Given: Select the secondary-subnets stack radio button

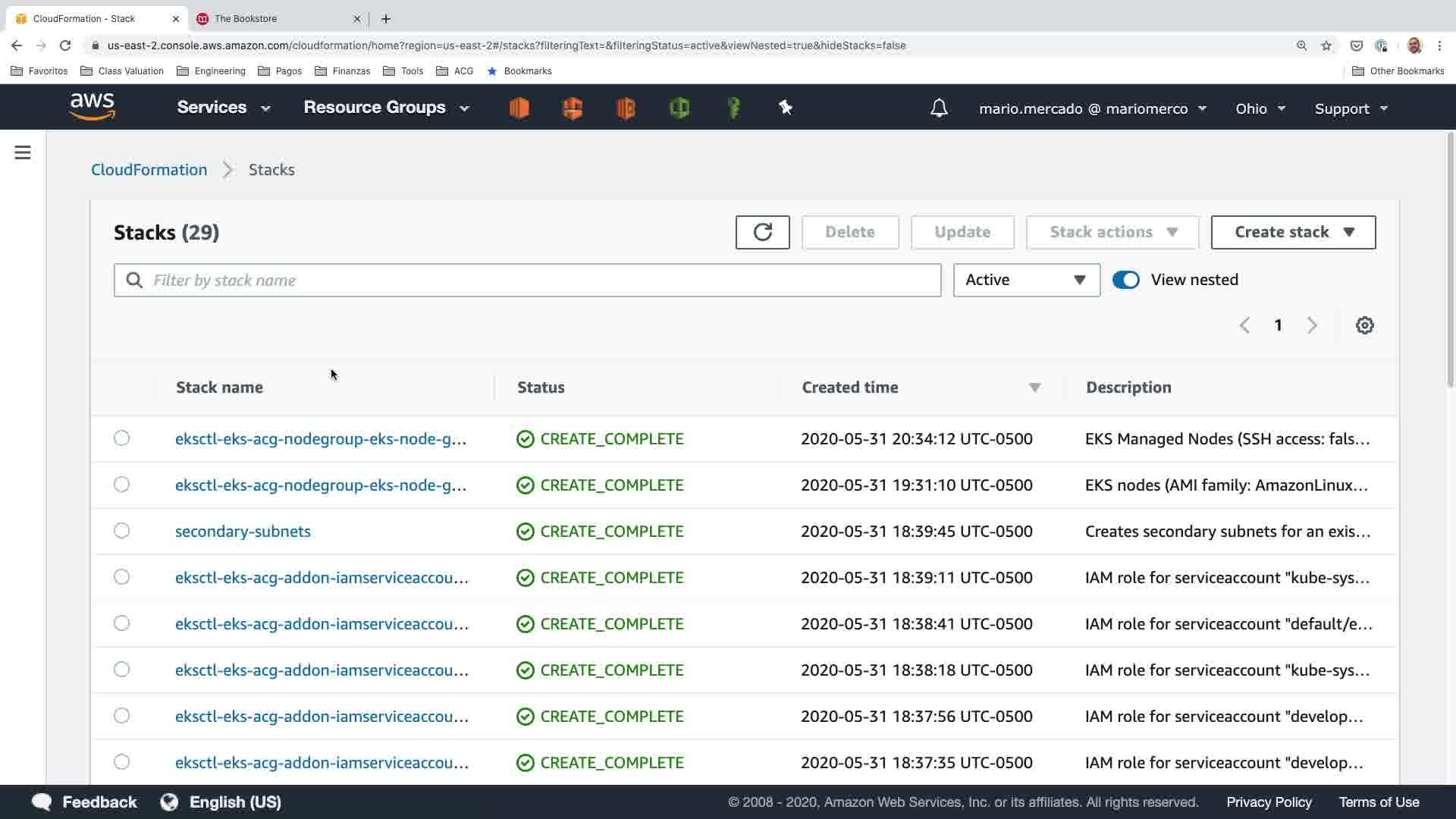Looking at the screenshot, I should click(x=121, y=531).
